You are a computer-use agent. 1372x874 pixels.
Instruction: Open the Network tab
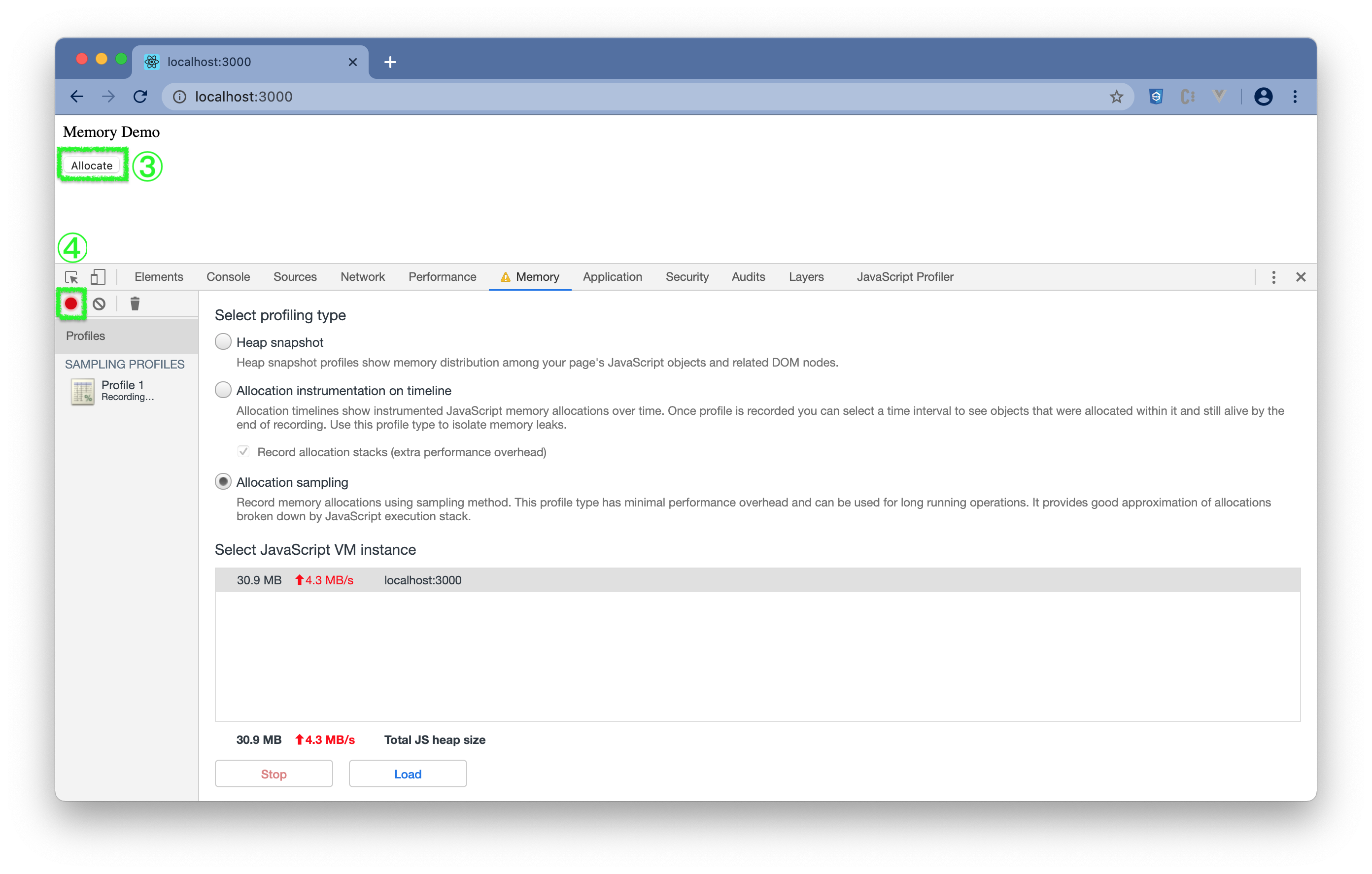tap(362, 277)
